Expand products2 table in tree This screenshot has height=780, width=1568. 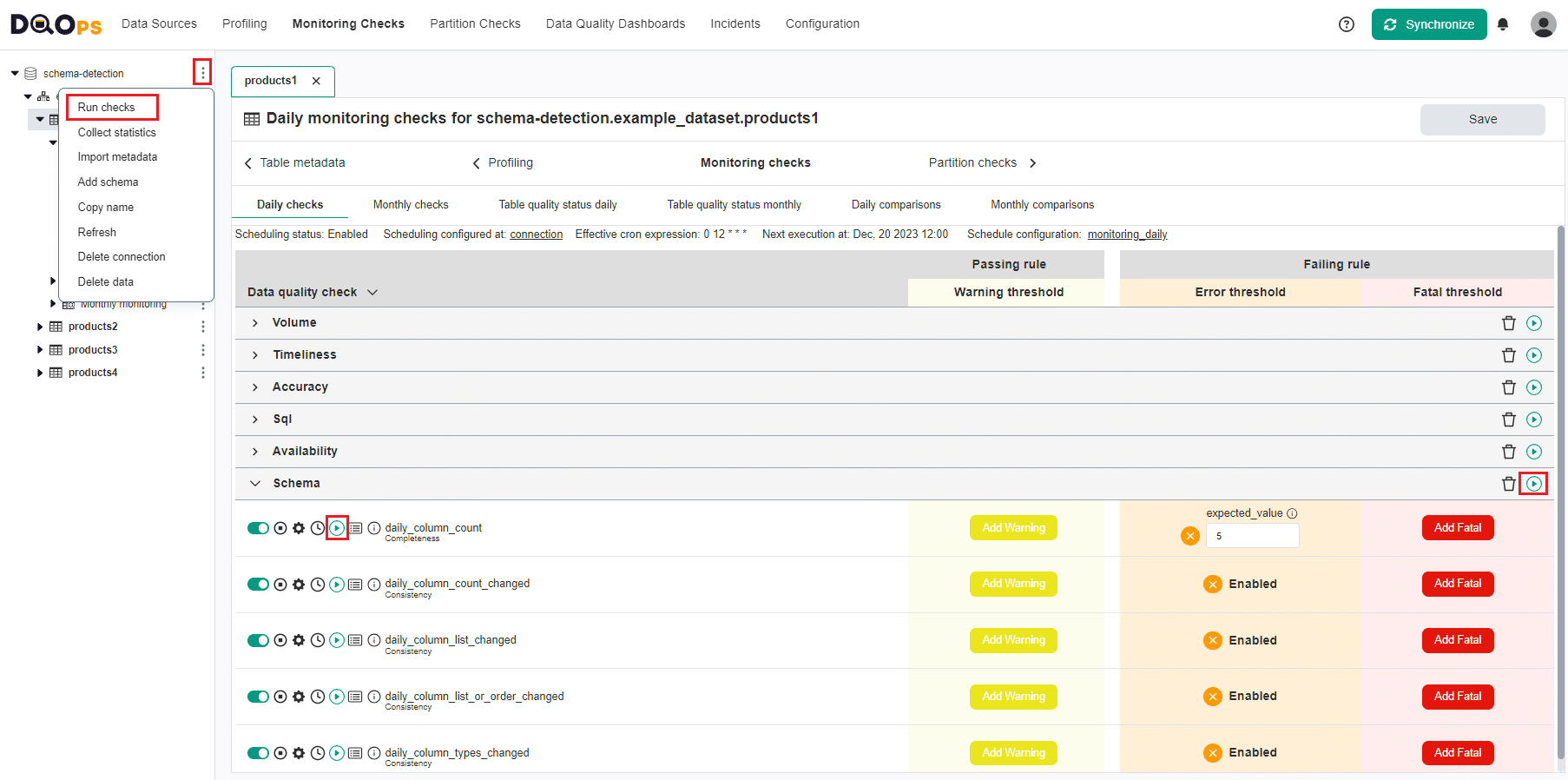click(x=40, y=327)
